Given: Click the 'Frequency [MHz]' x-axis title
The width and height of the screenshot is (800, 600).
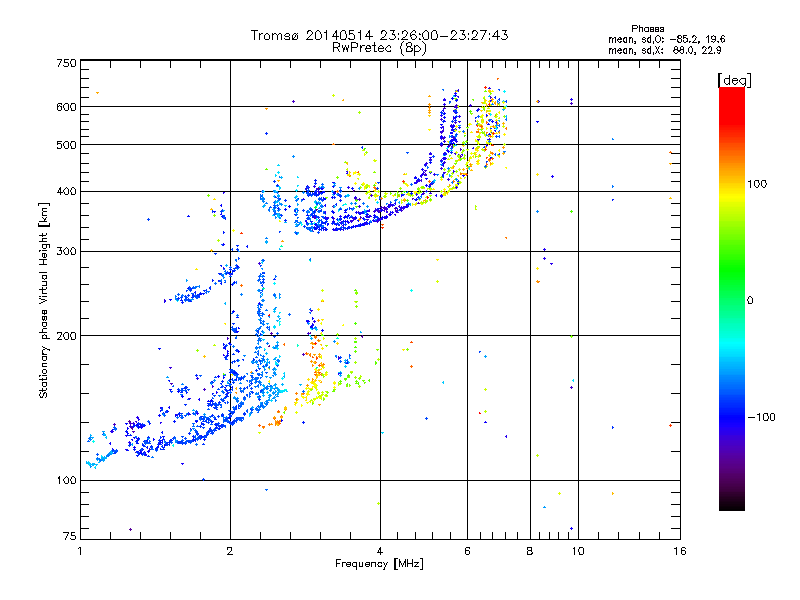Looking at the screenshot, I should click(x=379, y=564).
